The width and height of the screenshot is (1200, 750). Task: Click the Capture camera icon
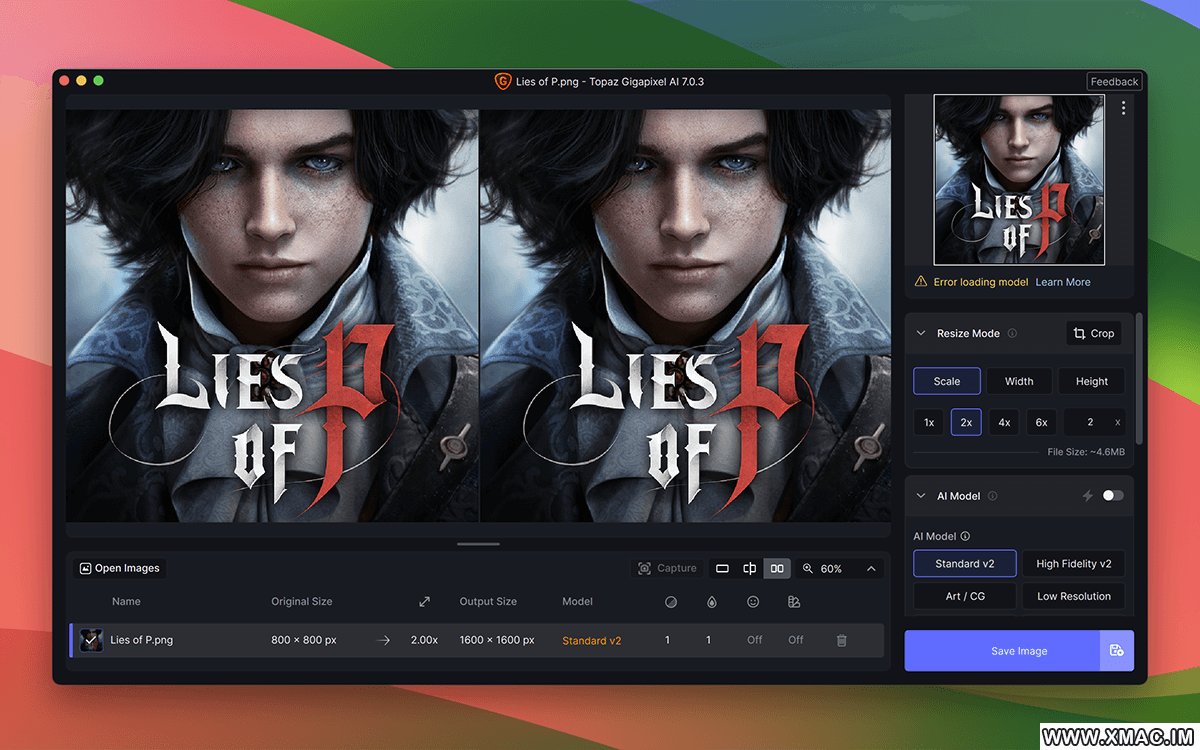645,568
